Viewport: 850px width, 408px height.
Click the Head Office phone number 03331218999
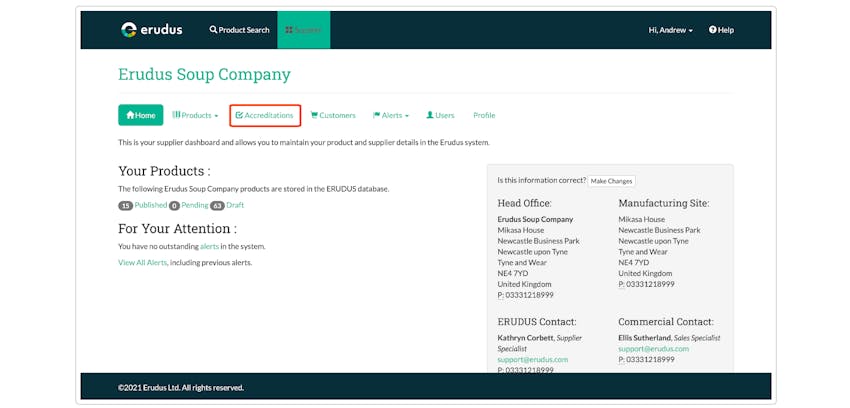529,295
